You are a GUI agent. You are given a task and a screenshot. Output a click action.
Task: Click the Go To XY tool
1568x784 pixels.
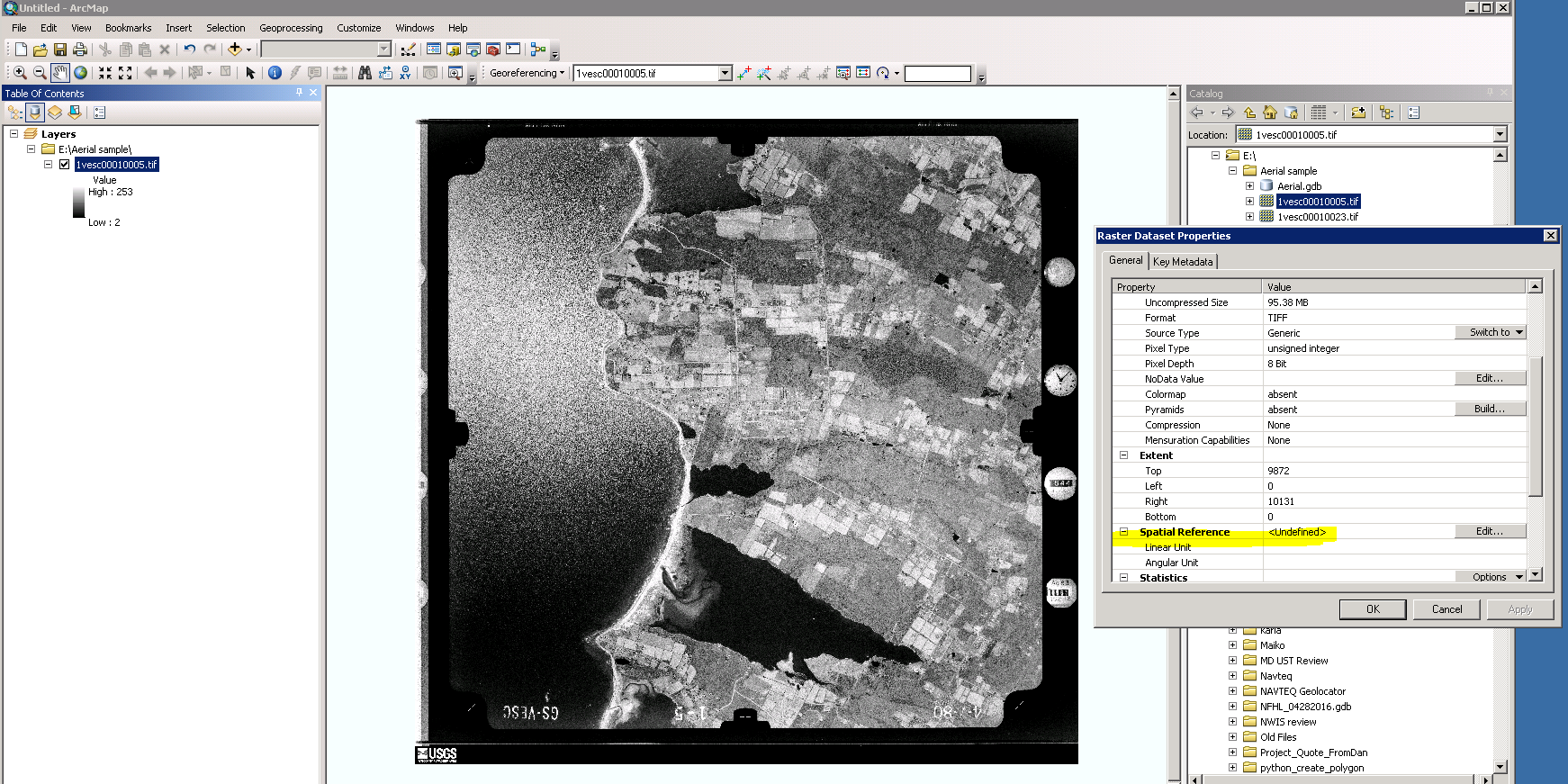click(x=405, y=73)
